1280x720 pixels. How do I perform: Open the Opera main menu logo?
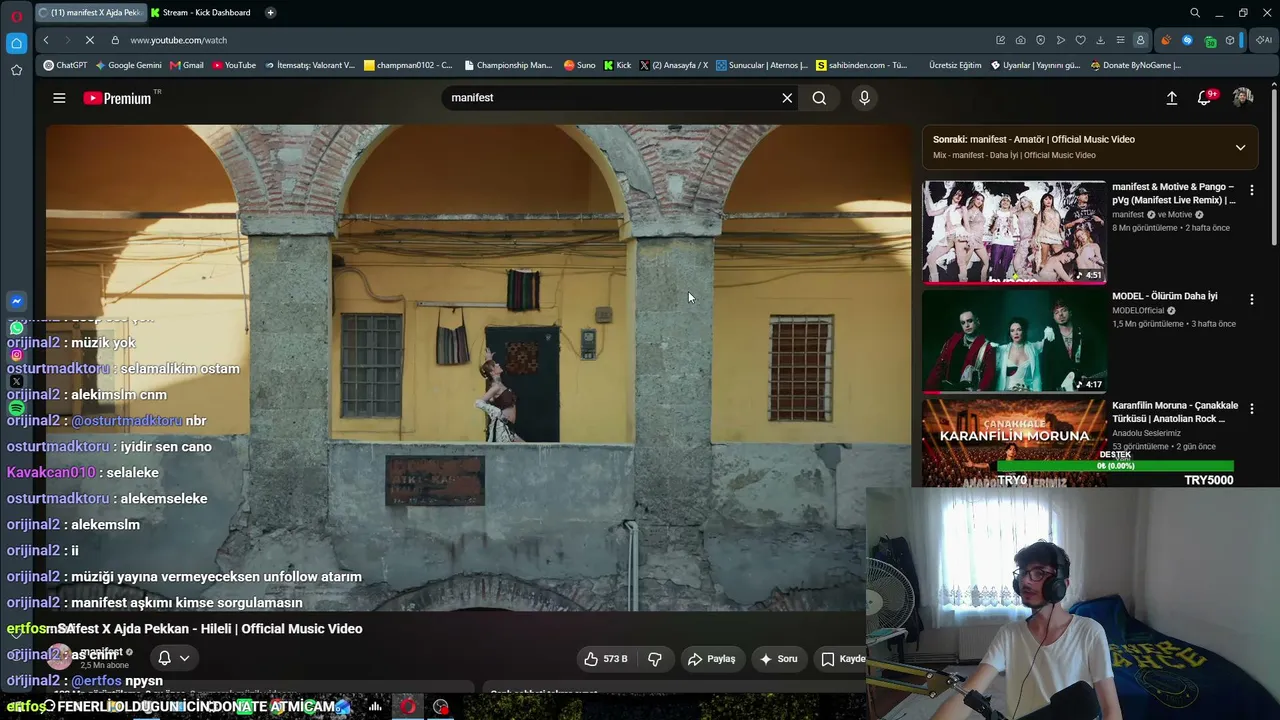16,17
